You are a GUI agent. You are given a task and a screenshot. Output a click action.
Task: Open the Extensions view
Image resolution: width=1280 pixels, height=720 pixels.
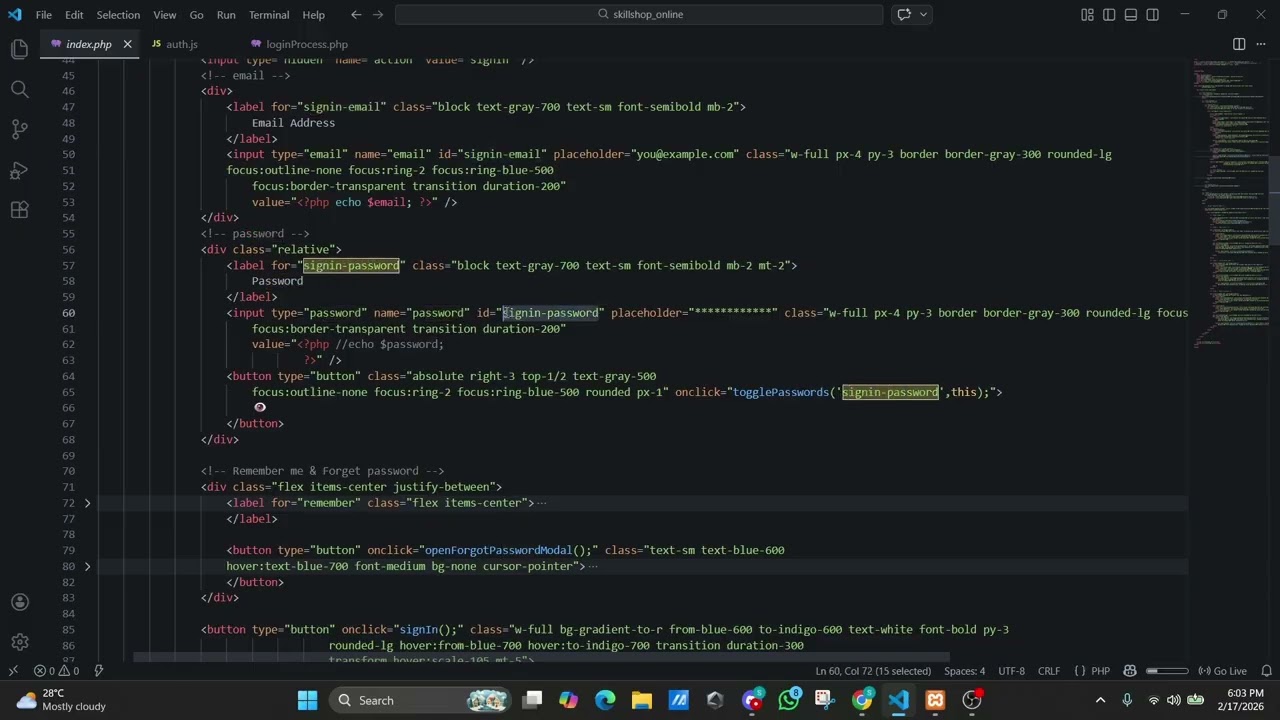click(19, 210)
